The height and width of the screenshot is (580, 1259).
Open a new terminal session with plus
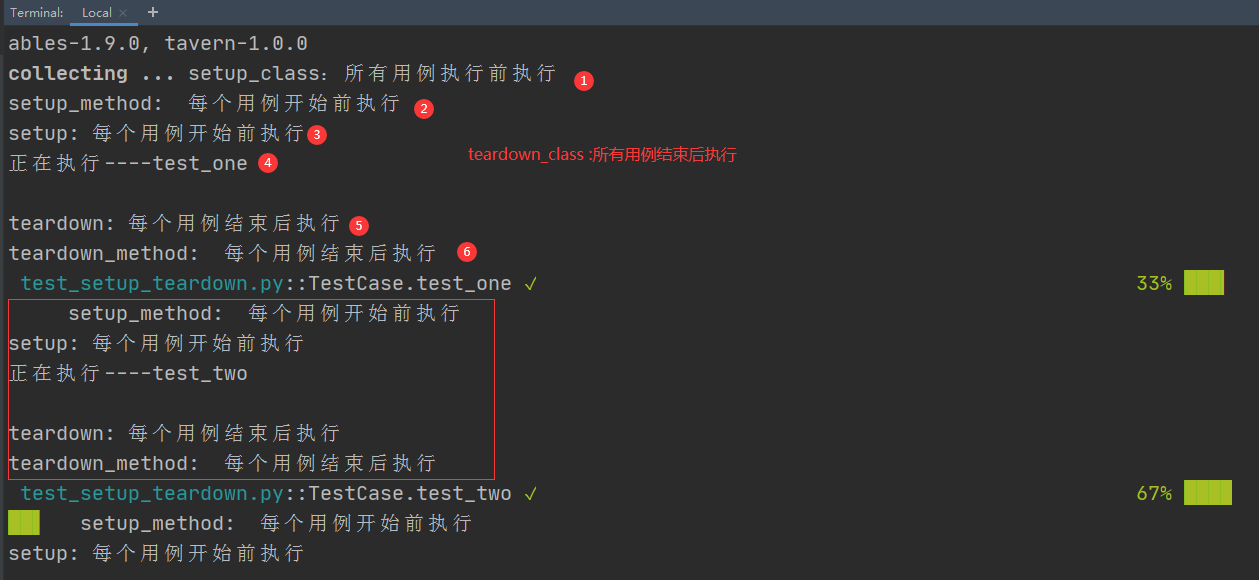[153, 12]
